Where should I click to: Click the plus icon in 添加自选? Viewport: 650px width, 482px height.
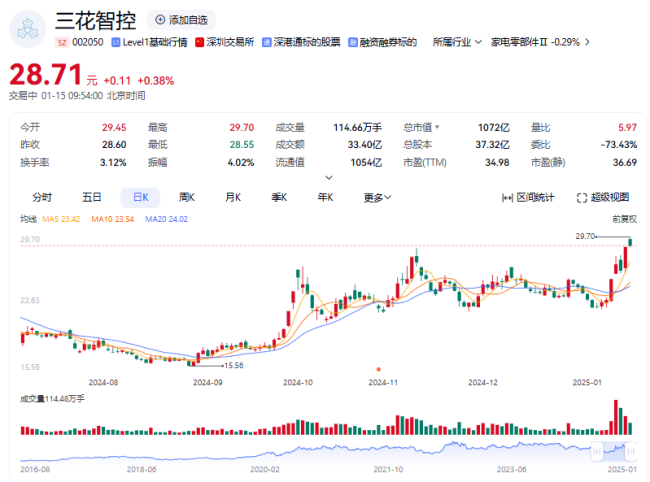[x=160, y=20]
